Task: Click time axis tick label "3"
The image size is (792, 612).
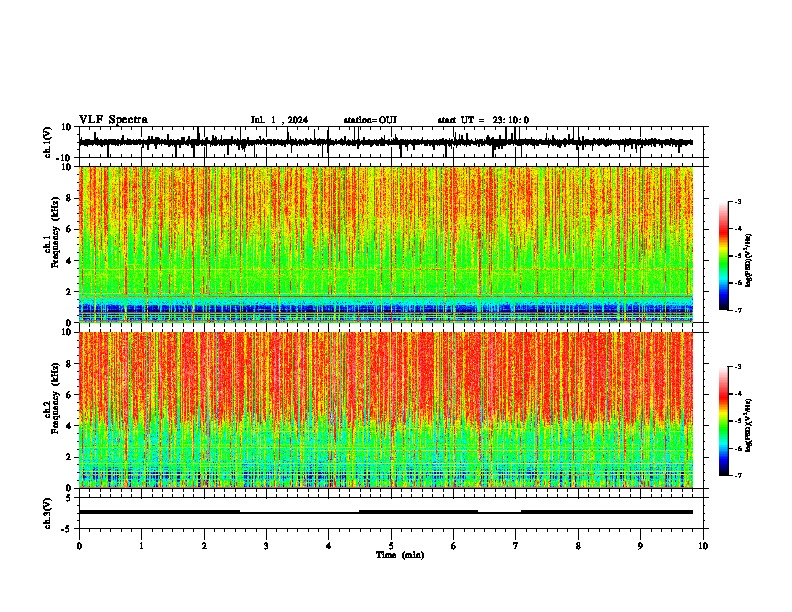Action: click(x=266, y=546)
